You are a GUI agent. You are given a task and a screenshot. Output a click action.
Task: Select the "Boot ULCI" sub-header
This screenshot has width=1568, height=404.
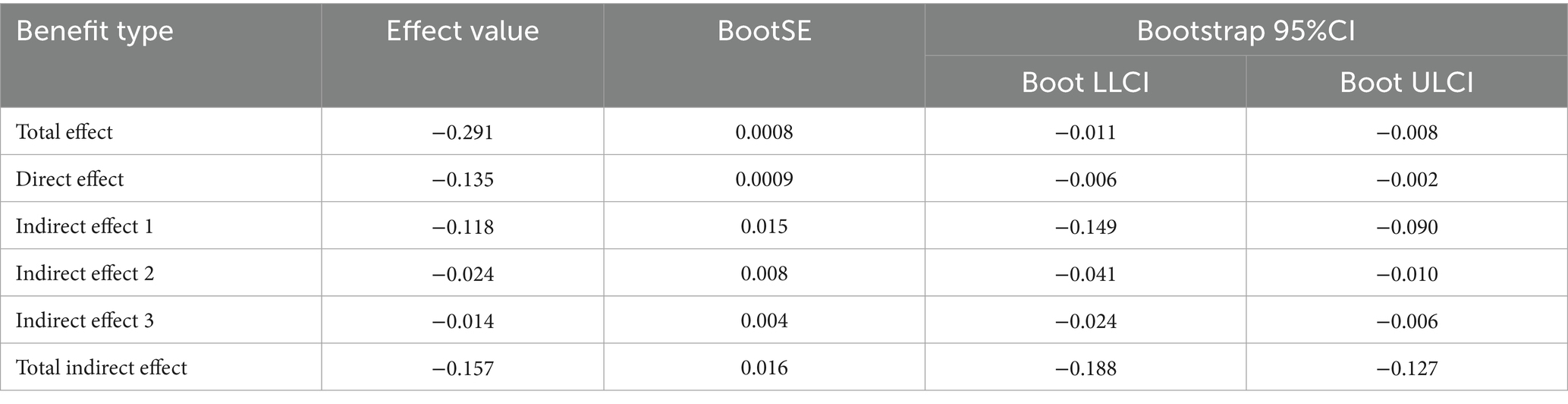pos(1406,82)
